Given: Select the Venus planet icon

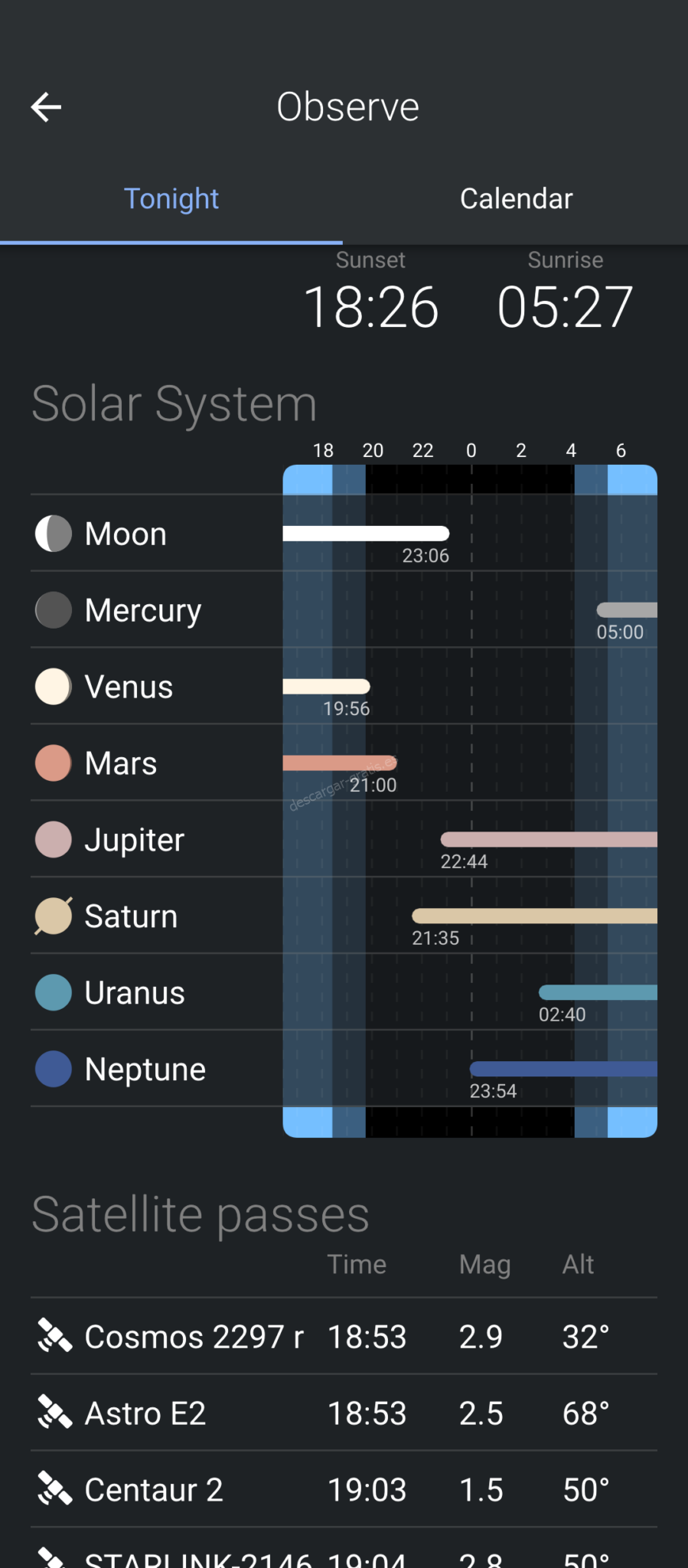Looking at the screenshot, I should click(x=52, y=687).
